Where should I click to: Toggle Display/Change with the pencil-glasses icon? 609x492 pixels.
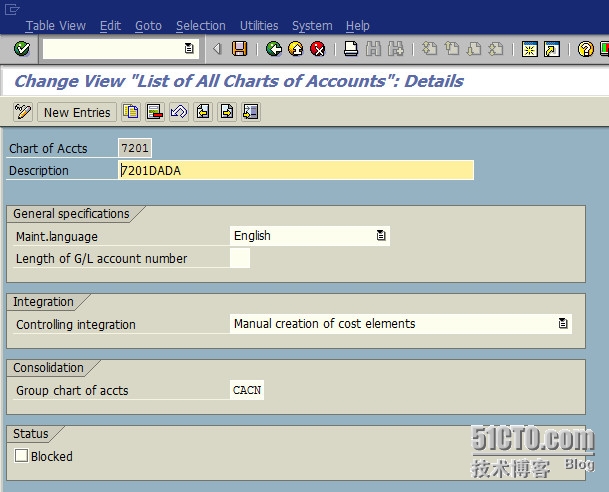tap(23, 112)
